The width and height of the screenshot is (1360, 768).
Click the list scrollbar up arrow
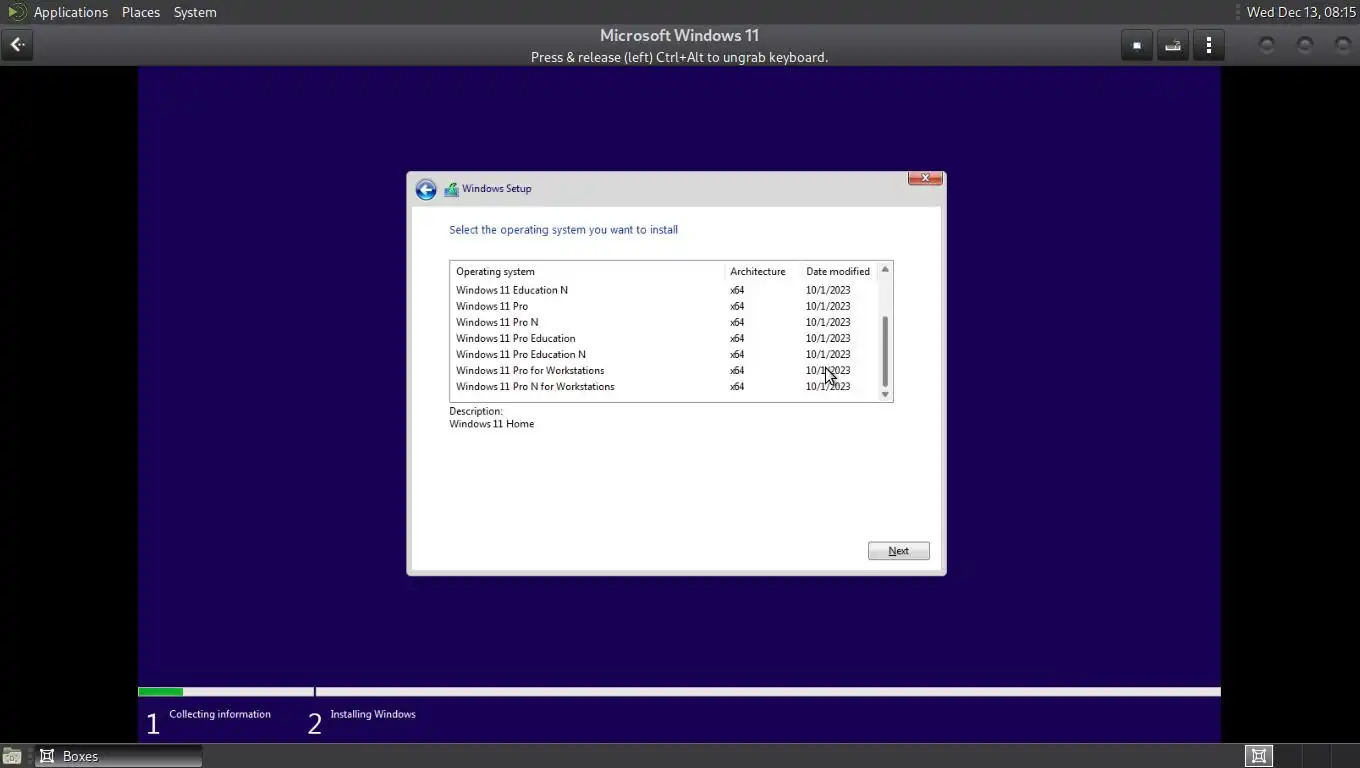click(885, 270)
